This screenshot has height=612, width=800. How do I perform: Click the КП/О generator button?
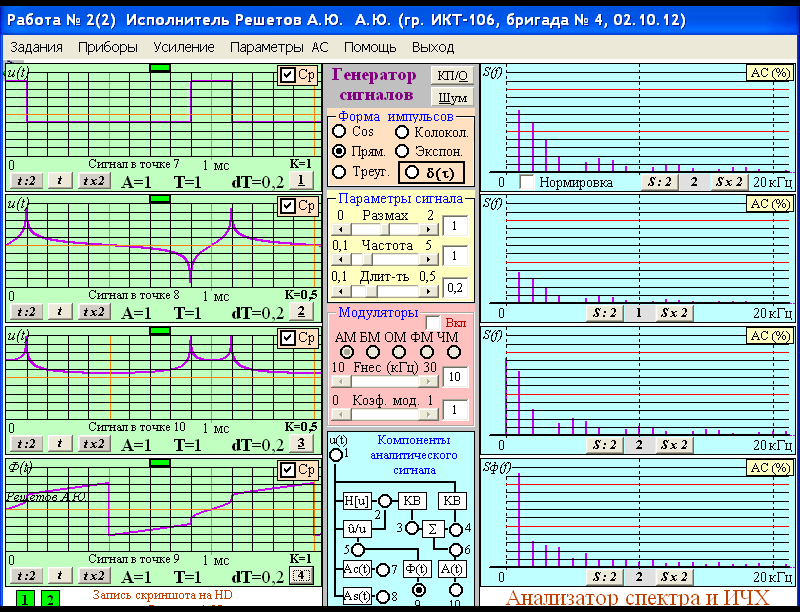452,75
